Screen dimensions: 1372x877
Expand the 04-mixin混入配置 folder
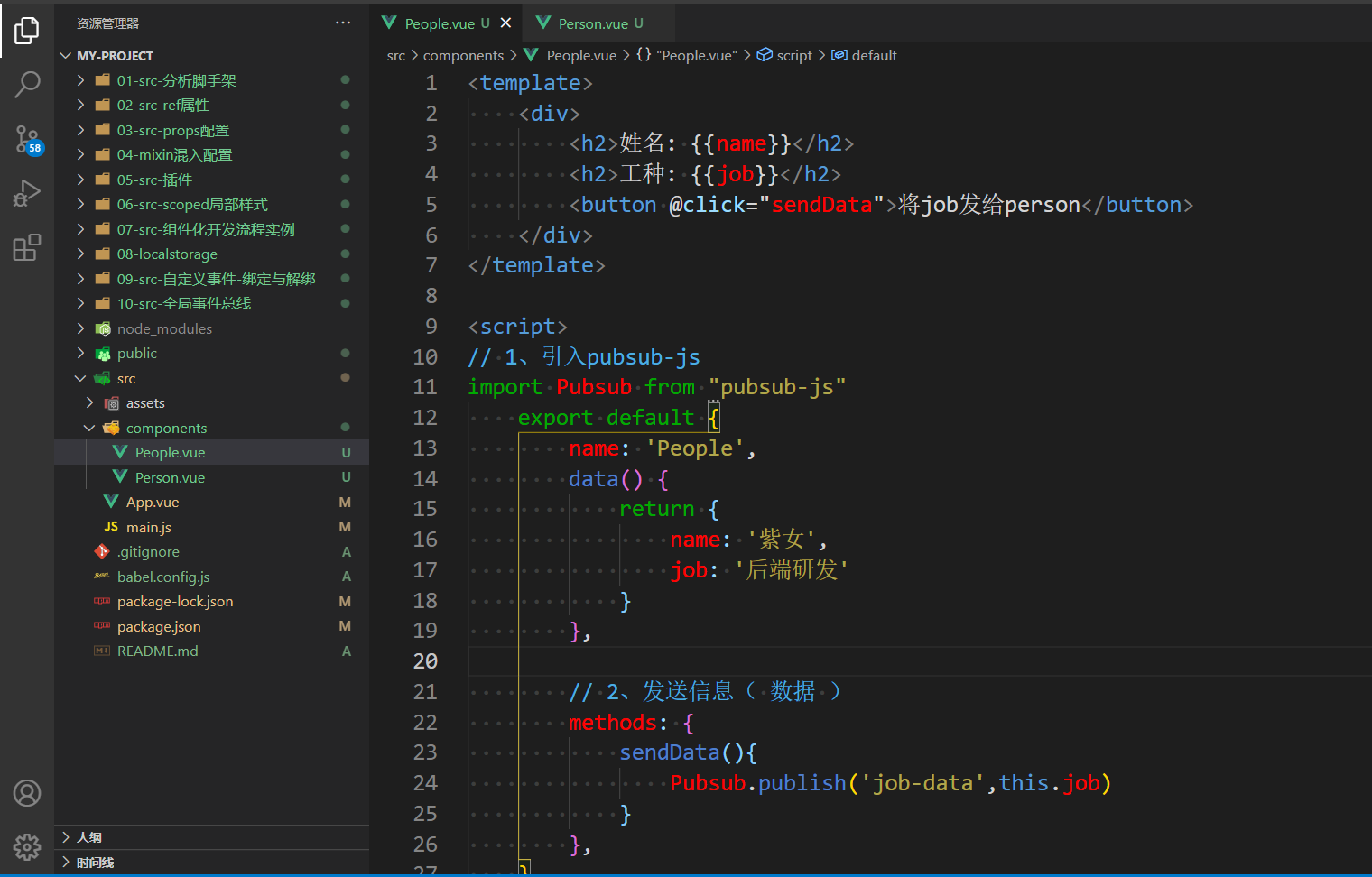[212, 155]
